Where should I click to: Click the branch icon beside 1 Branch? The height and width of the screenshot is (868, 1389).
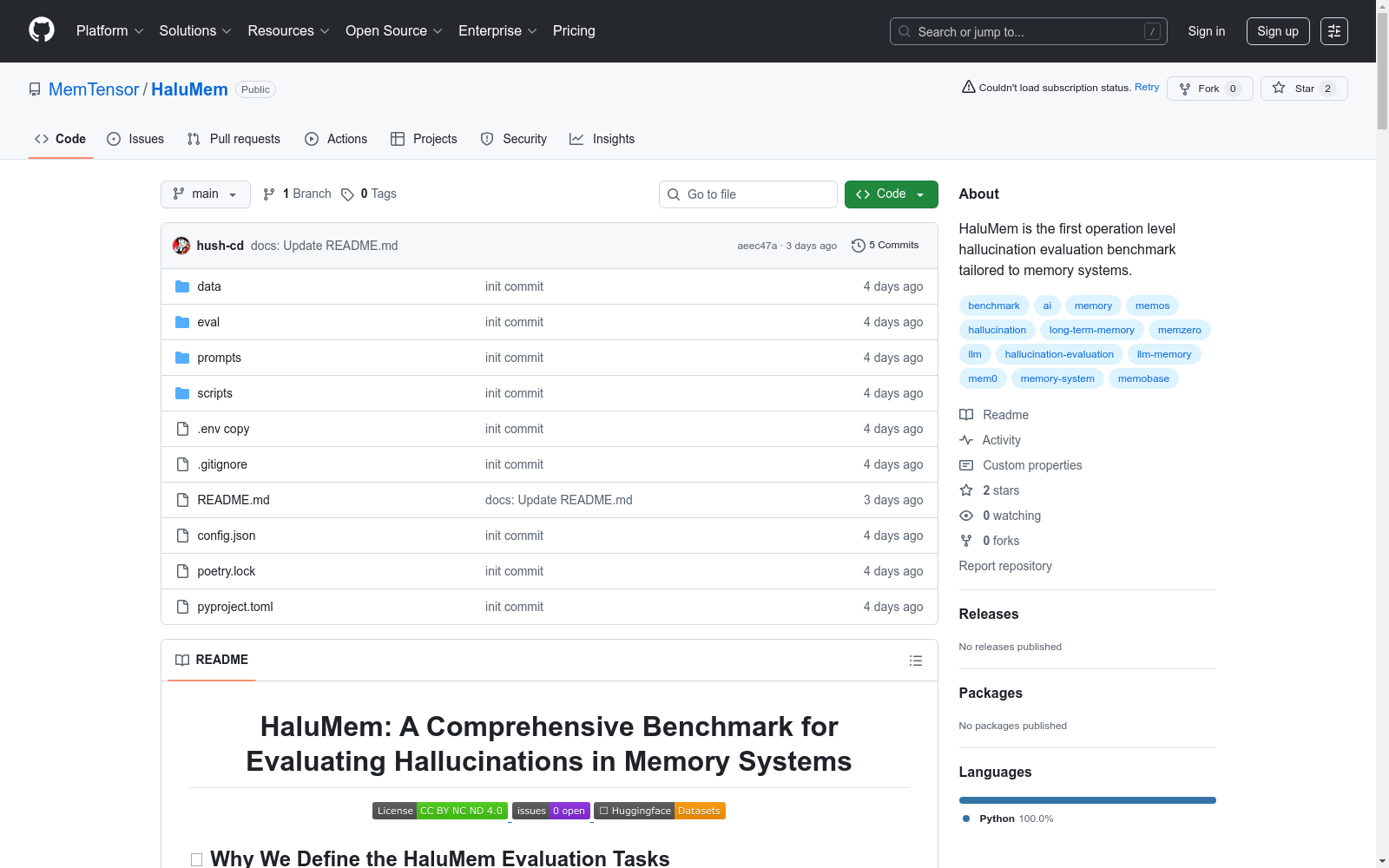(269, 194)
